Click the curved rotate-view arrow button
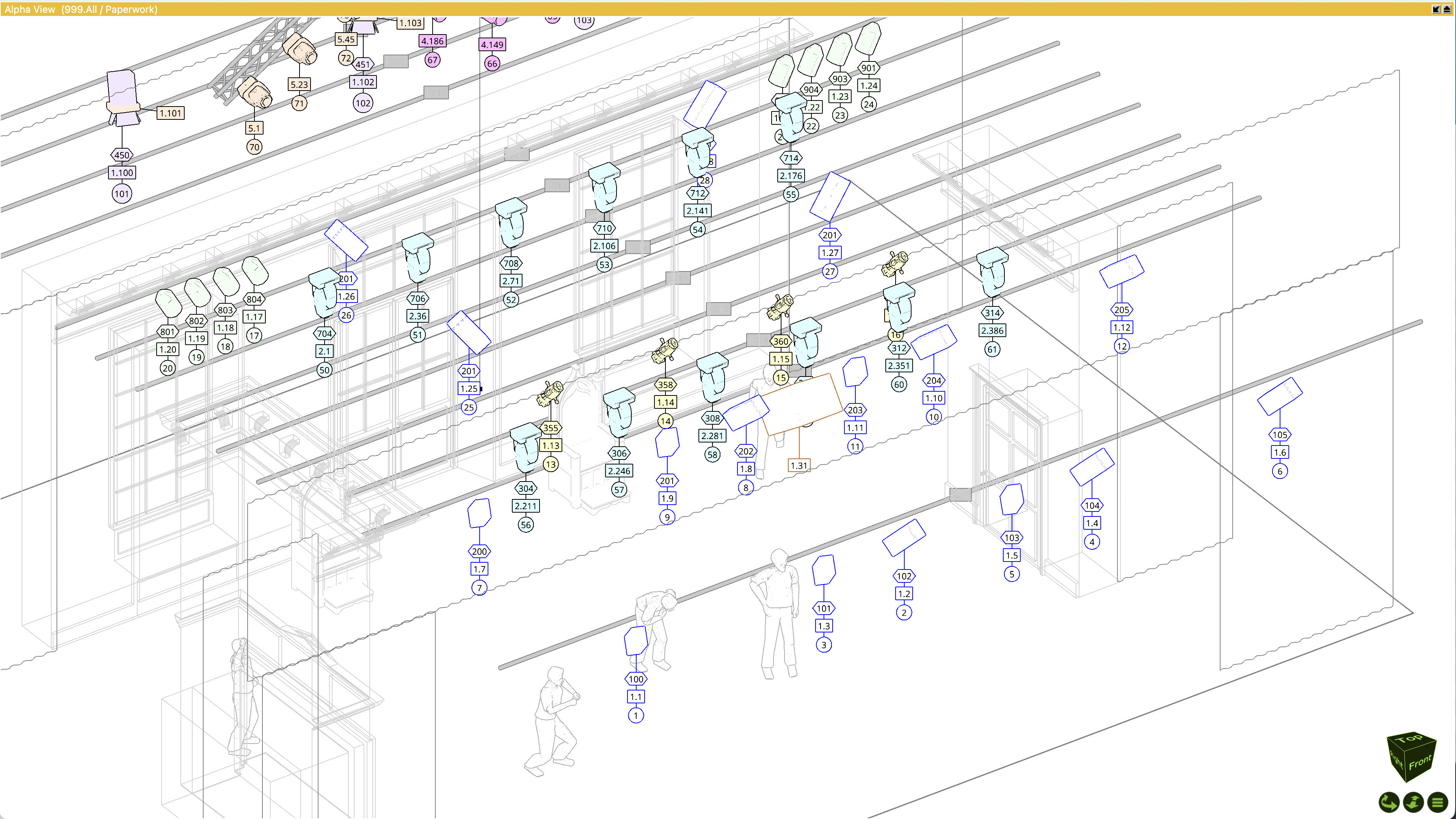The height and width of the screenshot is (819, 1456). click(1389, 802)
